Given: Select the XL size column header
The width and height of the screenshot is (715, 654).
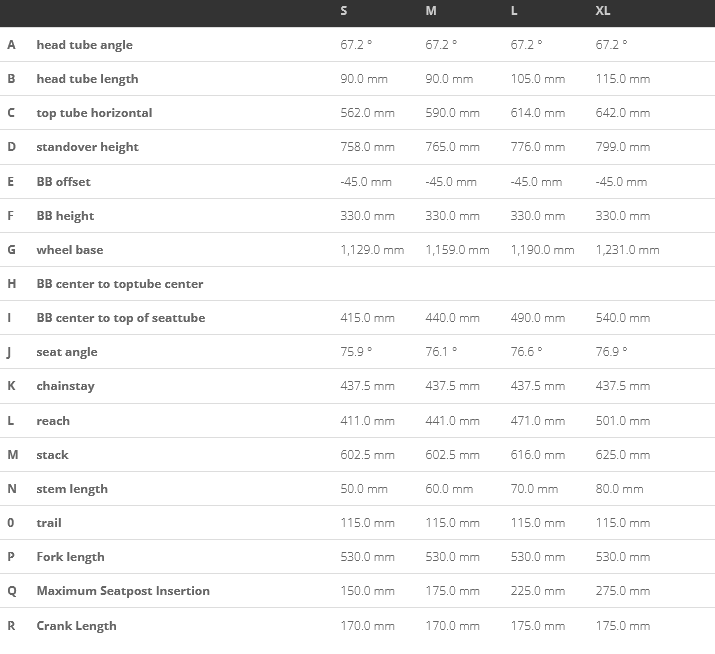Looking at the screenshot, I should 603,11.
